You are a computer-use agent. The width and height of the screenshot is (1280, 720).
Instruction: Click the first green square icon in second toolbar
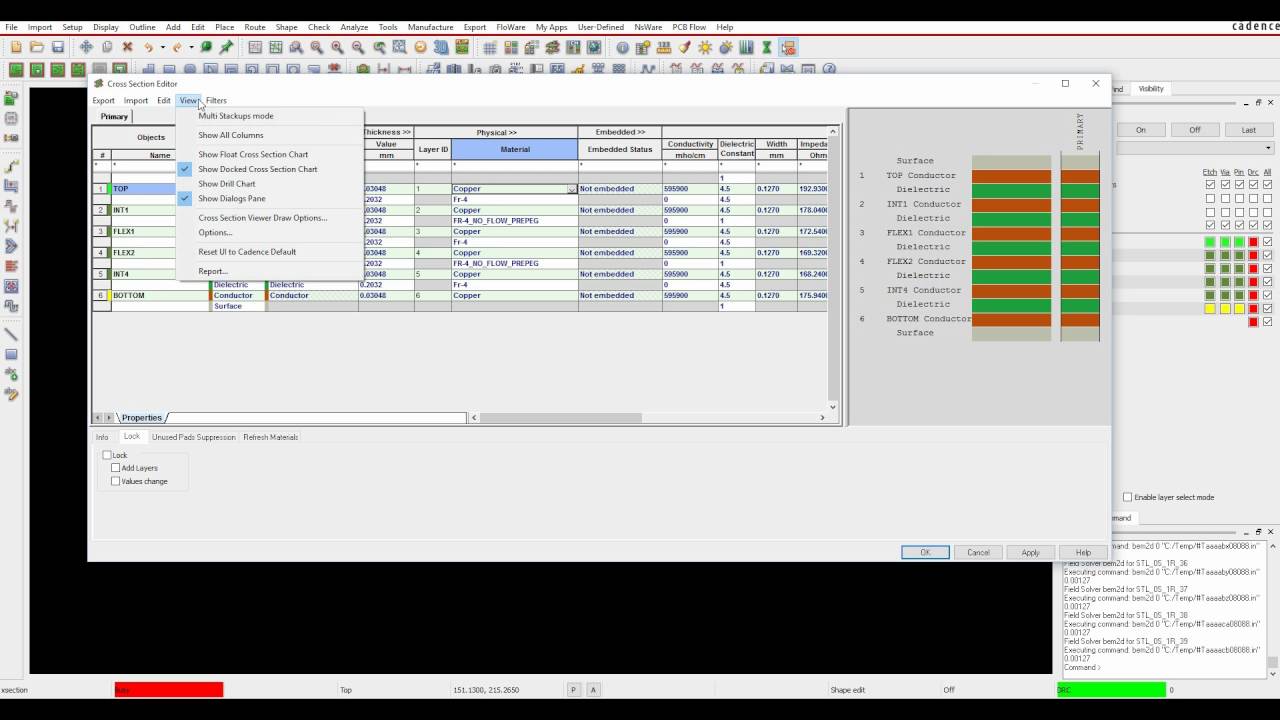[x=16, y=69]
